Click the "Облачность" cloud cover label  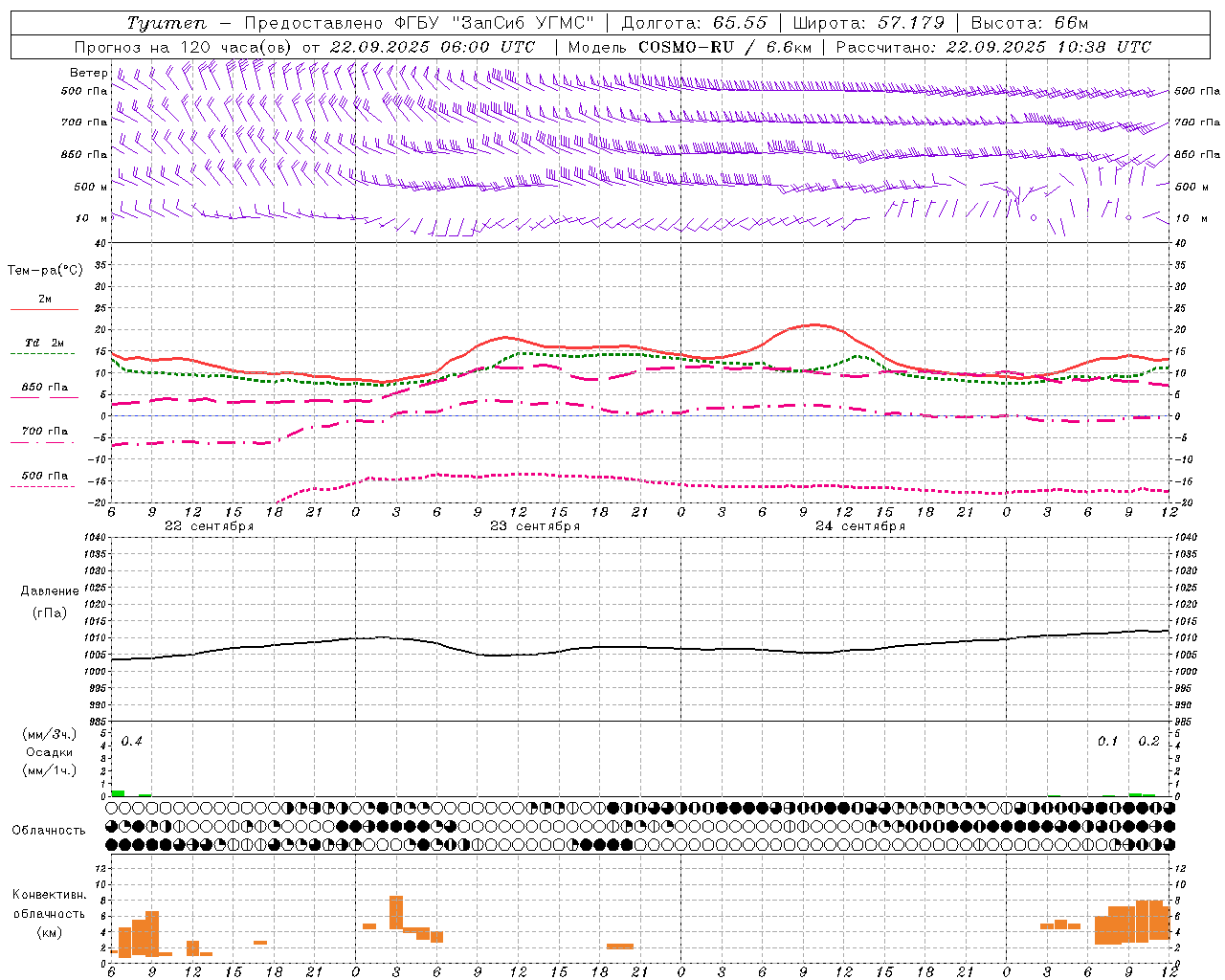click(x=49, y=830)
